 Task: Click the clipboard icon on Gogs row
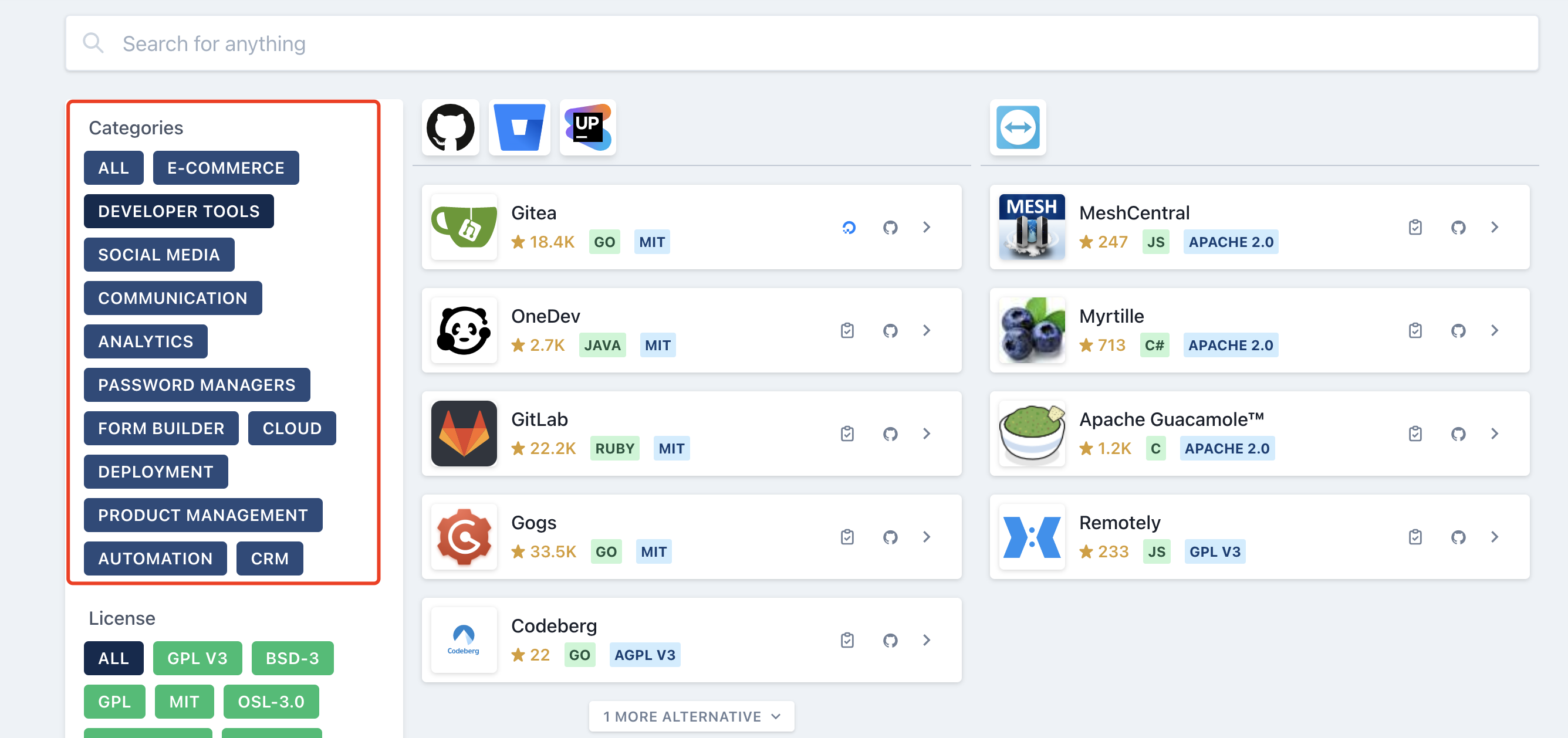pos(847,537)
